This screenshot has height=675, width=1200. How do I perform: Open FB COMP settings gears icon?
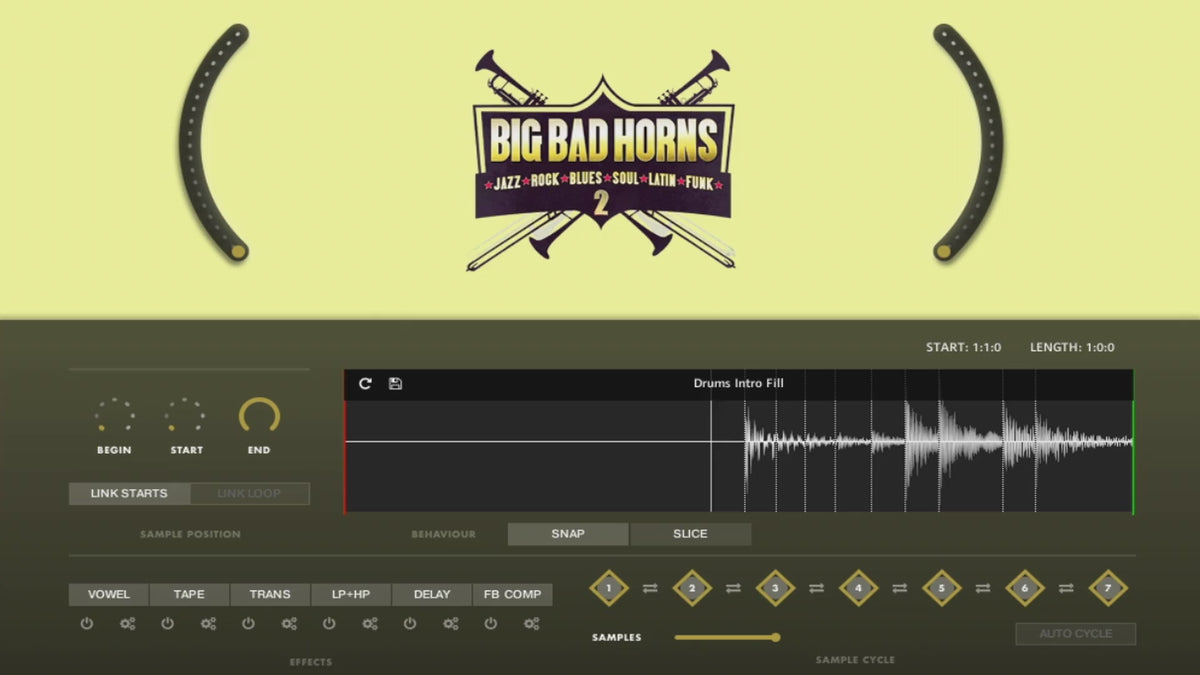(531, 624)
